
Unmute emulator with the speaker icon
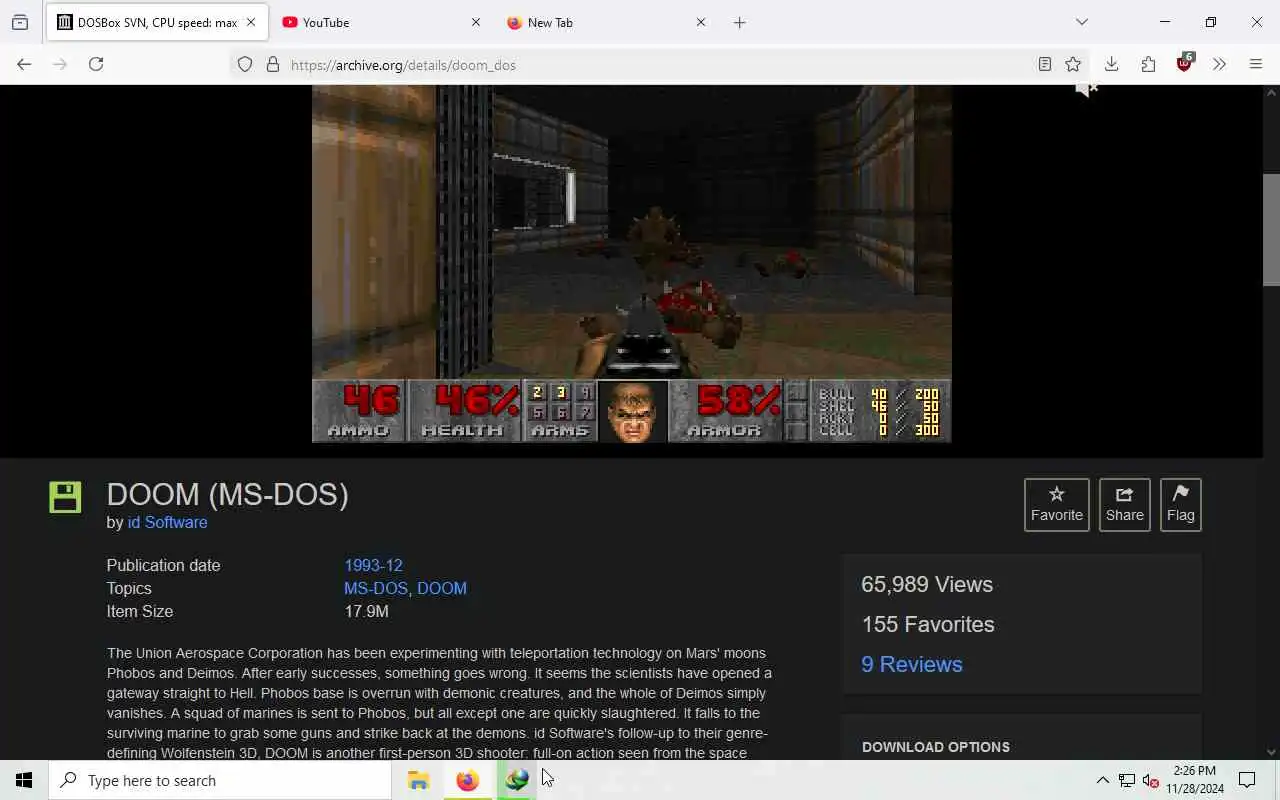click(1086, 90)
